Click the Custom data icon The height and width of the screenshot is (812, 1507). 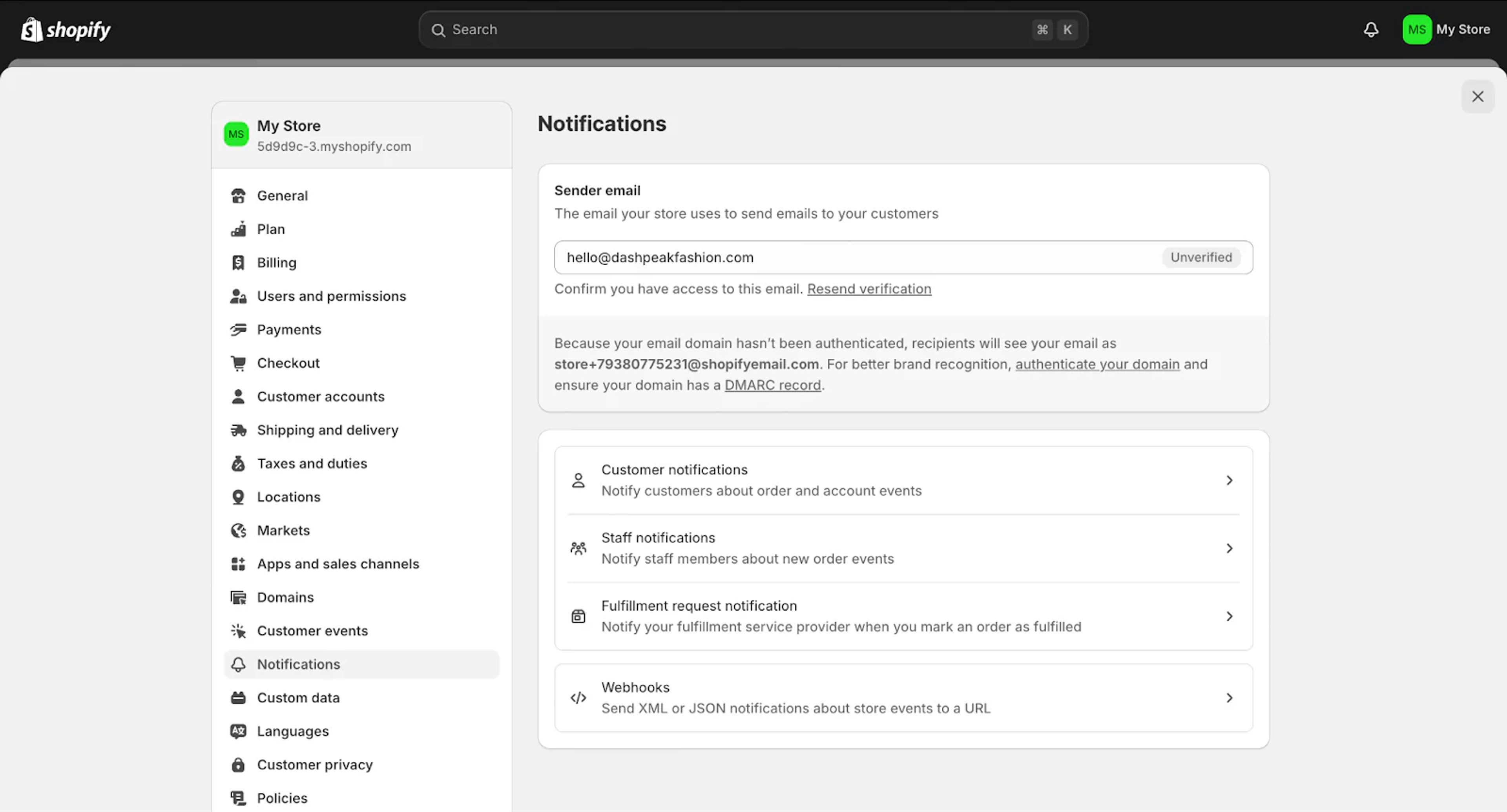[x=238, y=698]
